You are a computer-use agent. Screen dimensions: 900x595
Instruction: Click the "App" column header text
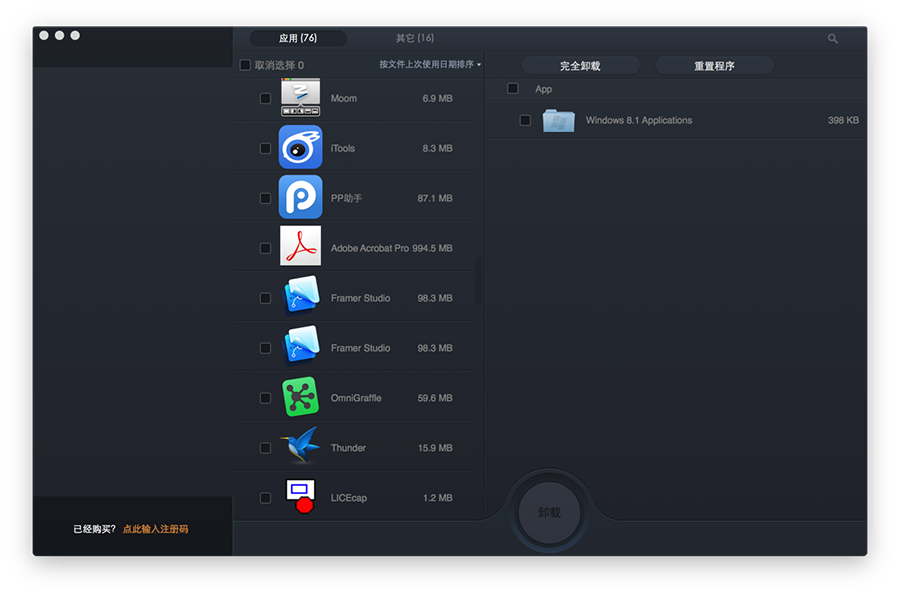544,89
